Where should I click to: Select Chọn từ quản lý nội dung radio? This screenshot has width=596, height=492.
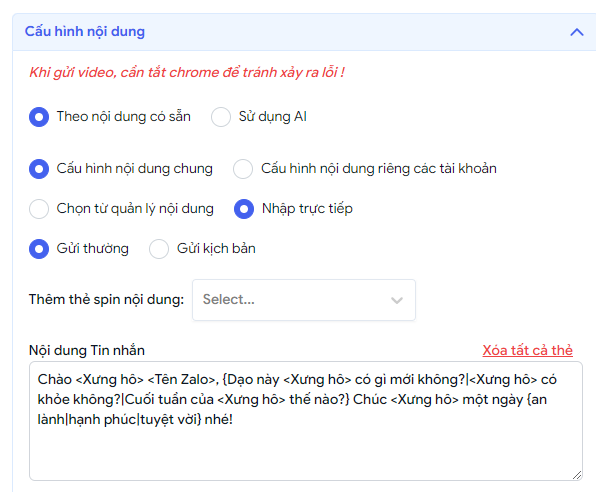pos(39,209)
